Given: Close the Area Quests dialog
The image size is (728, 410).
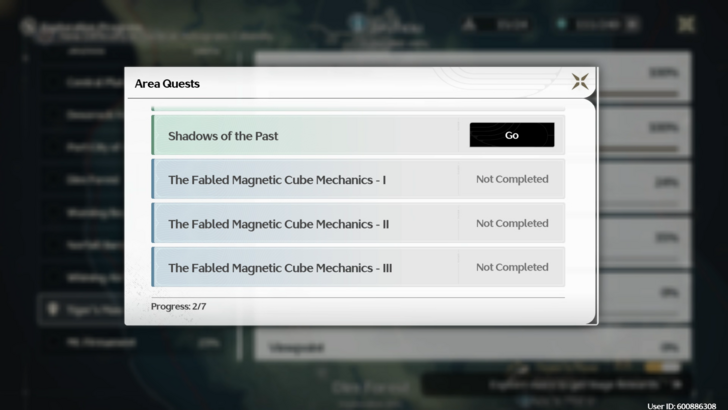Looking at the screenshot, I should [x=579, y=82].
